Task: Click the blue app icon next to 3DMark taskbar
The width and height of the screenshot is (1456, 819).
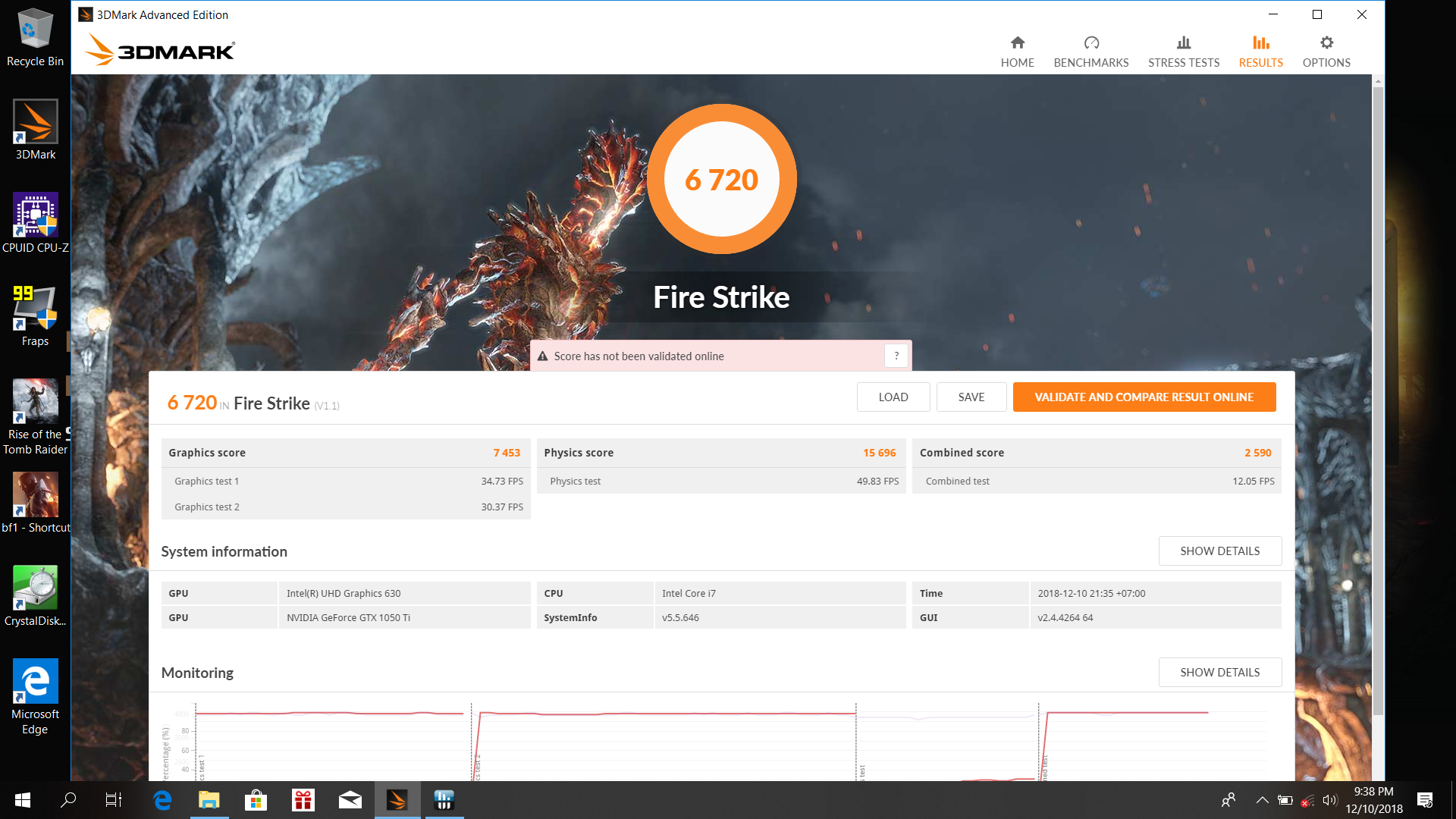Action: click(444, 800)
